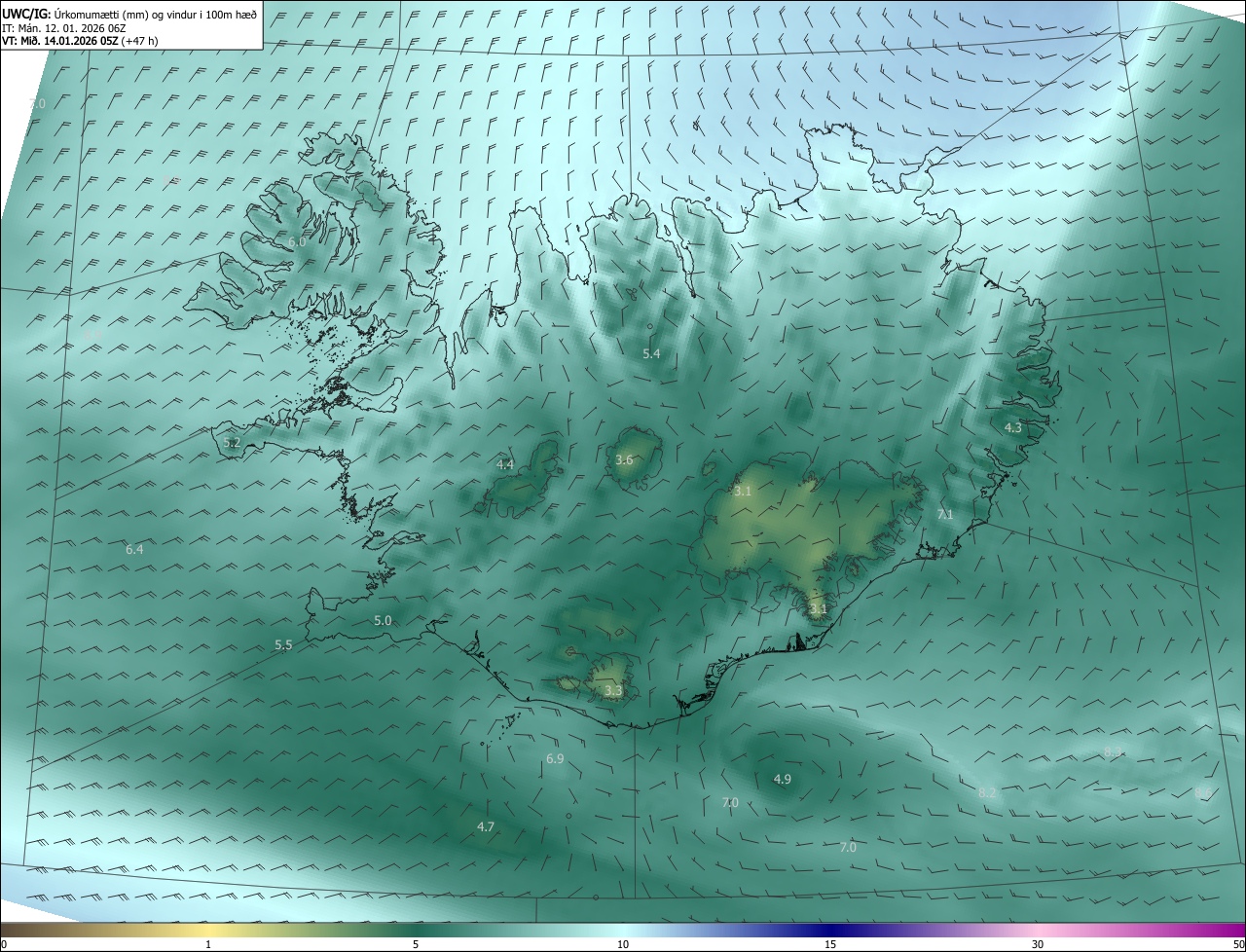
Task: Click the color scale at label 10
Action: tap(623, 944)
